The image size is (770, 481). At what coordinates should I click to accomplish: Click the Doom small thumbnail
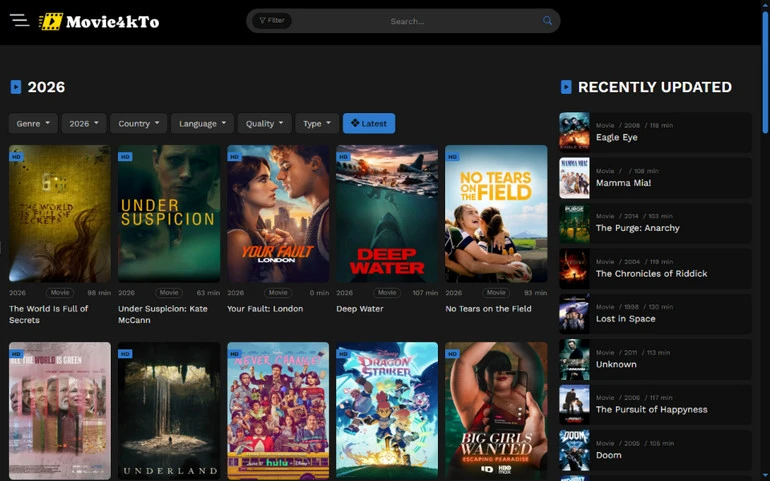click(574, 450)
